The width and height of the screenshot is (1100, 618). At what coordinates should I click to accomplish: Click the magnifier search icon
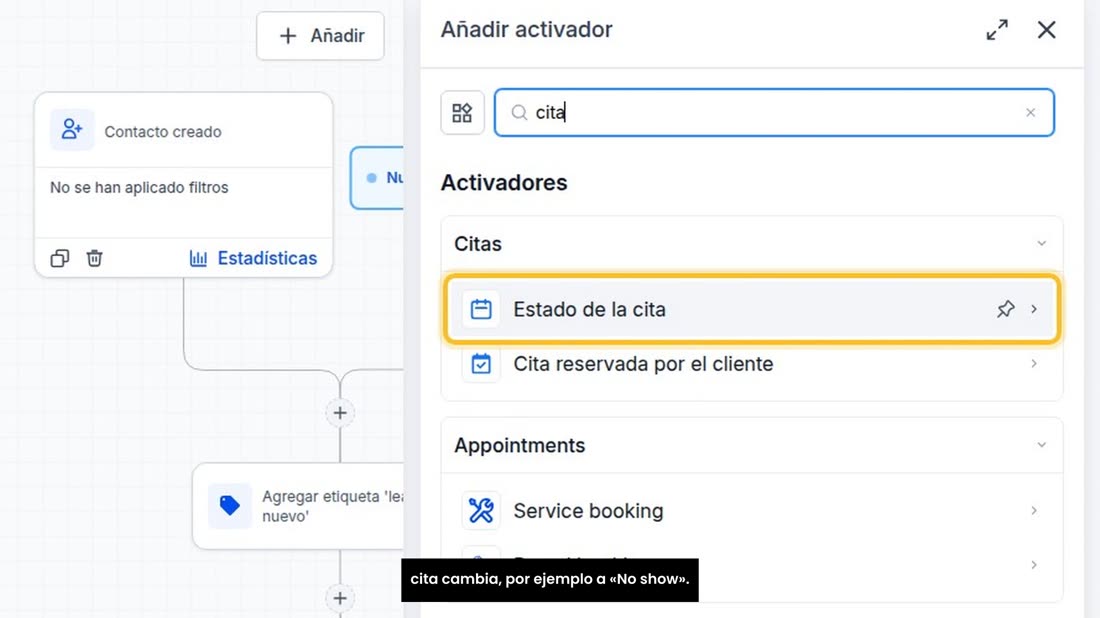click(x=518, y=112)
